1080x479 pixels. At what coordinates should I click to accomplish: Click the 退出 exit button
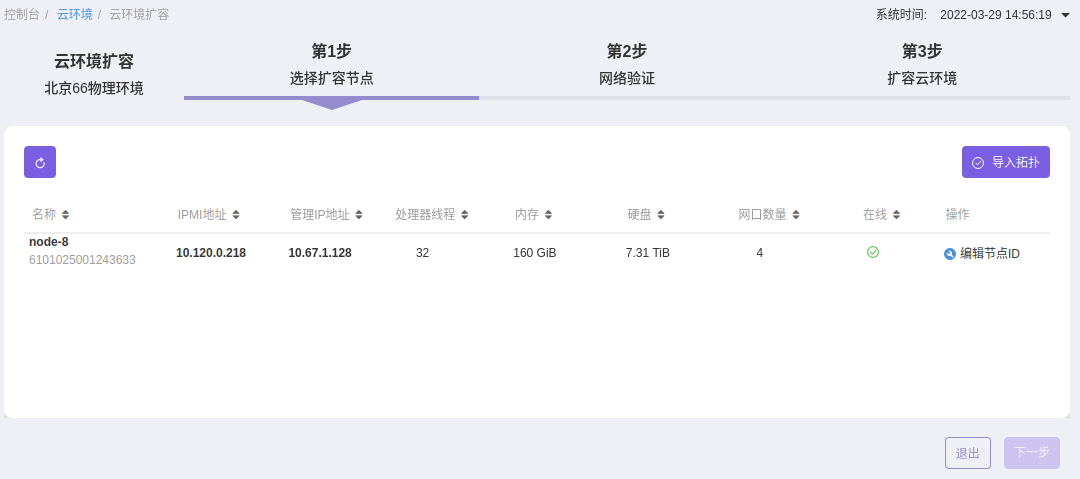click(967, 453)
